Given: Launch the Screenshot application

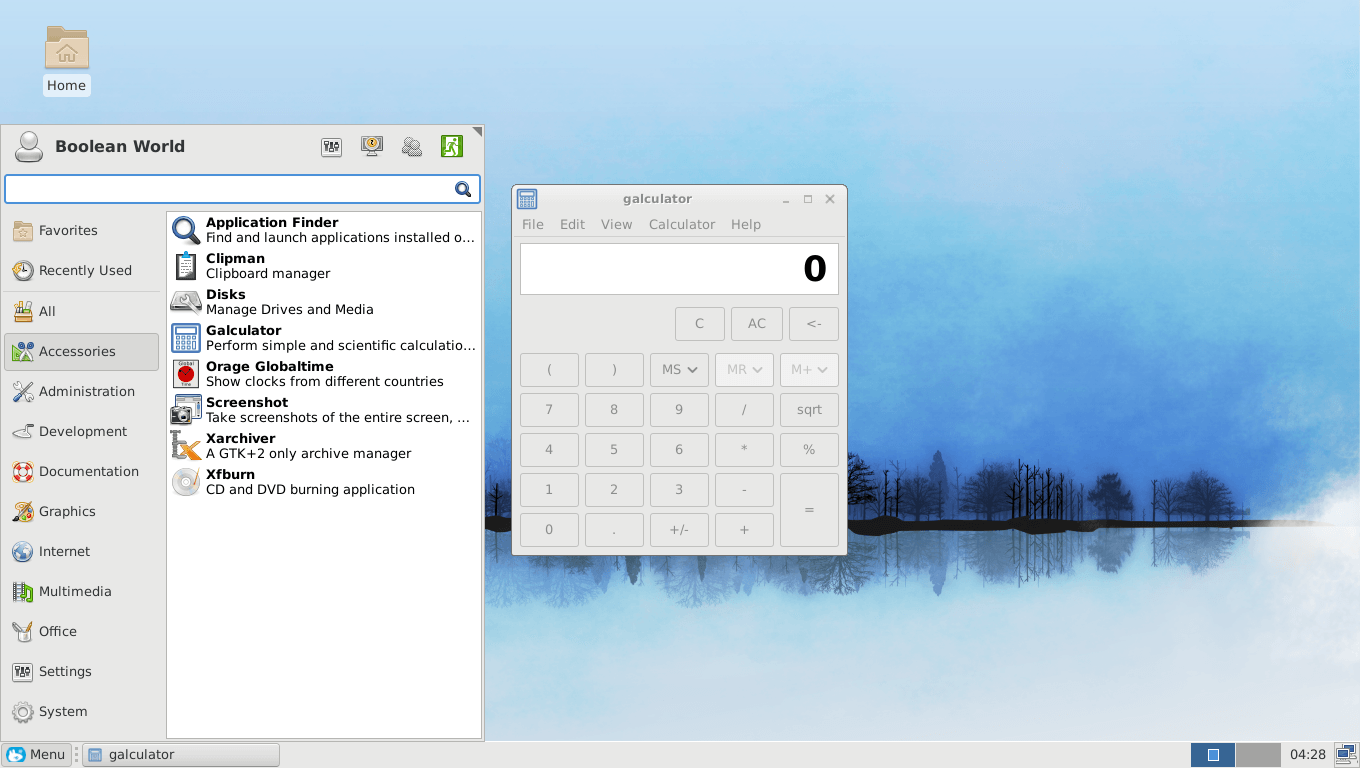Looking at the screenshot, I should pyautogui.click(x=324, y=410).
